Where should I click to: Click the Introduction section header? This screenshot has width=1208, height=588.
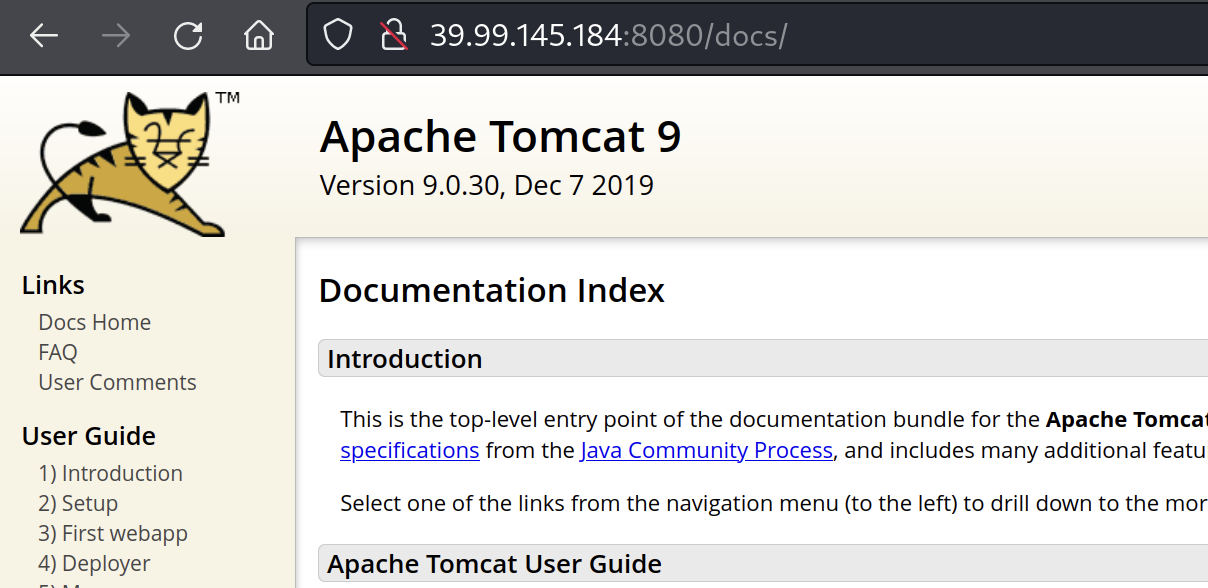[404, 359]
